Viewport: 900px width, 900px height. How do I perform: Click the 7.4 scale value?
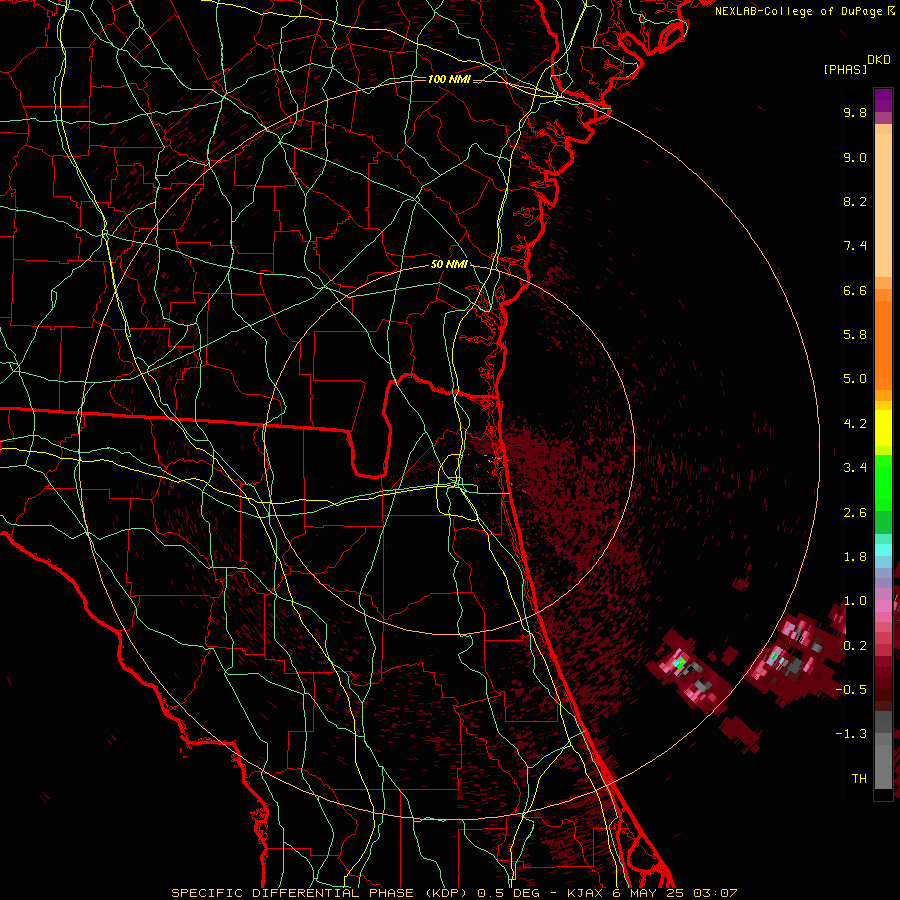(855, 246)
